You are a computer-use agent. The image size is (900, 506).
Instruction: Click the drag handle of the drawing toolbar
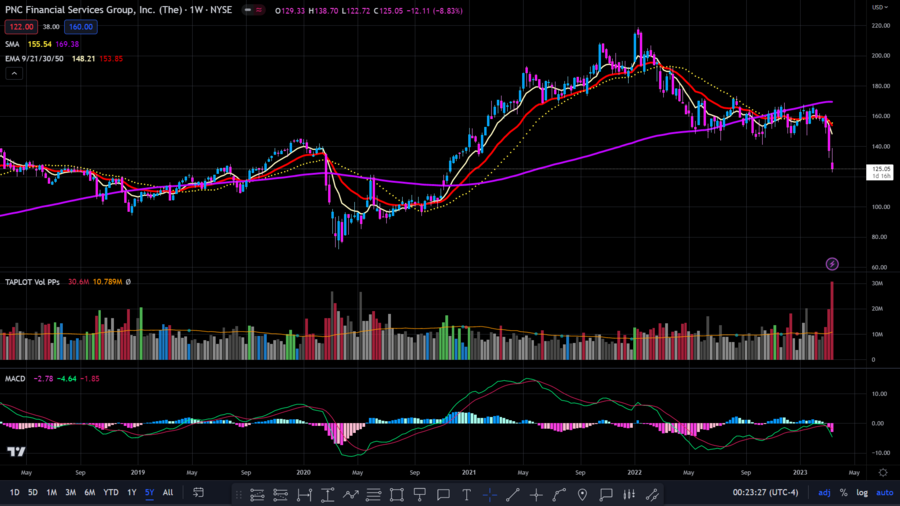[239, 495]
